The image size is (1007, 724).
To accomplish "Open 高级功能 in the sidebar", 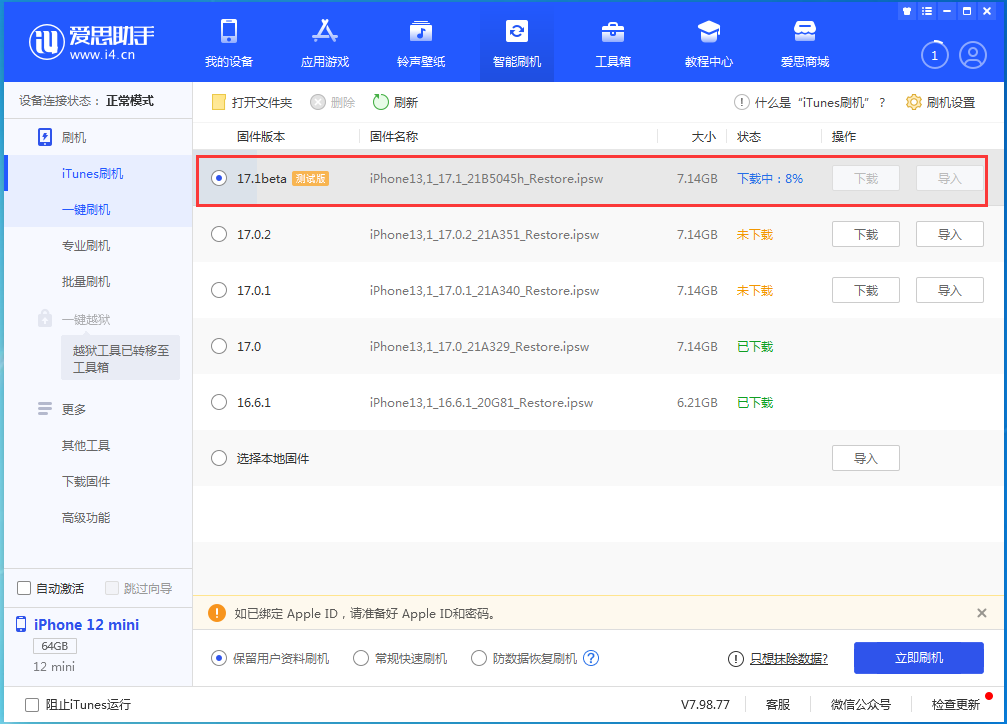I will tap(86, 517).
